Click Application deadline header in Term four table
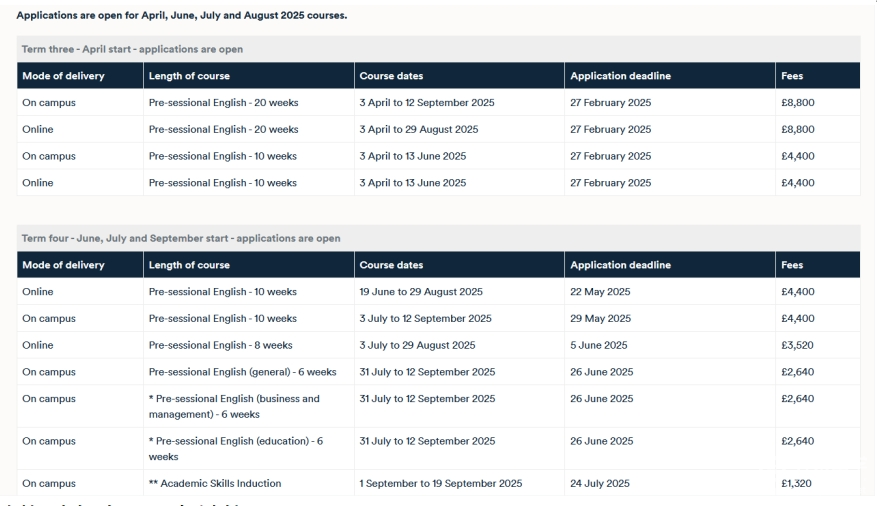The width and height of the screenshot is (877, 506). pos(620,265)
